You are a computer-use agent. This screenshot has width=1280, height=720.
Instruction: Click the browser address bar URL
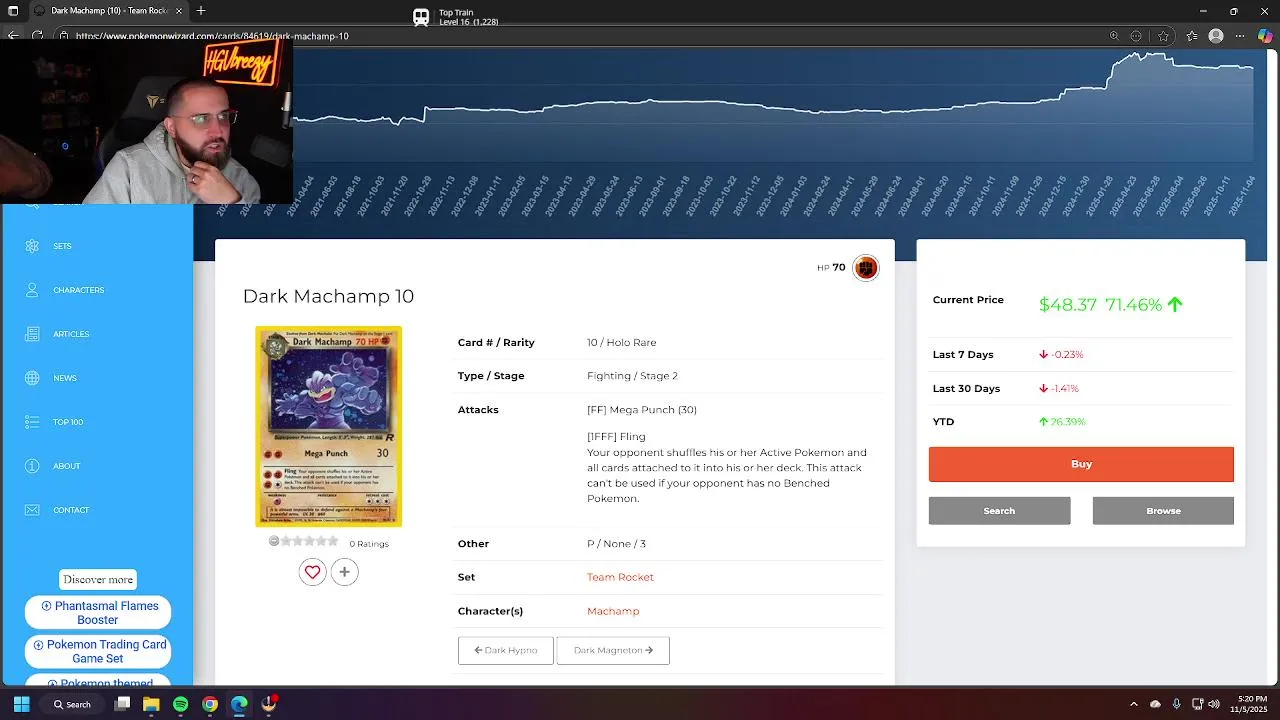click(212, 36)
